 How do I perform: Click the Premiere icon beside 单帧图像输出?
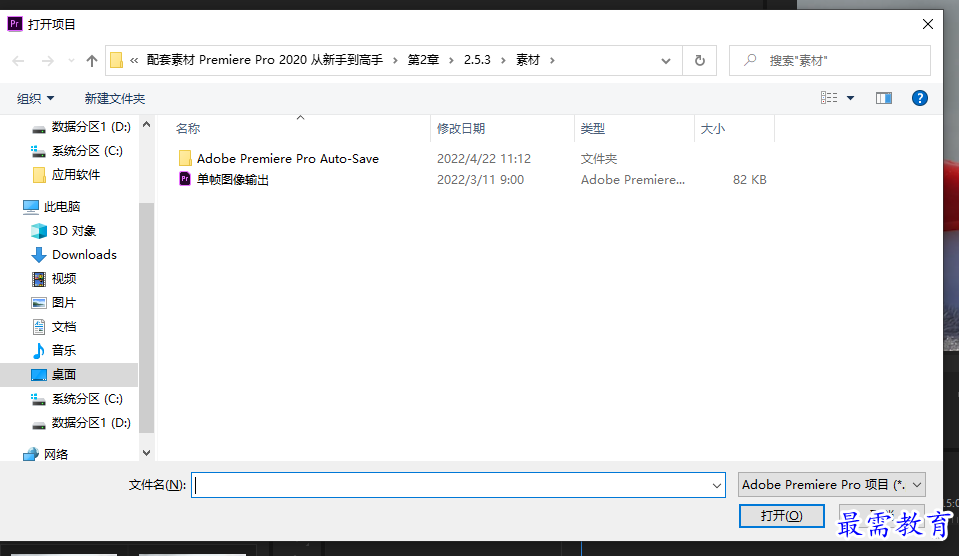[x=185, y=179]
